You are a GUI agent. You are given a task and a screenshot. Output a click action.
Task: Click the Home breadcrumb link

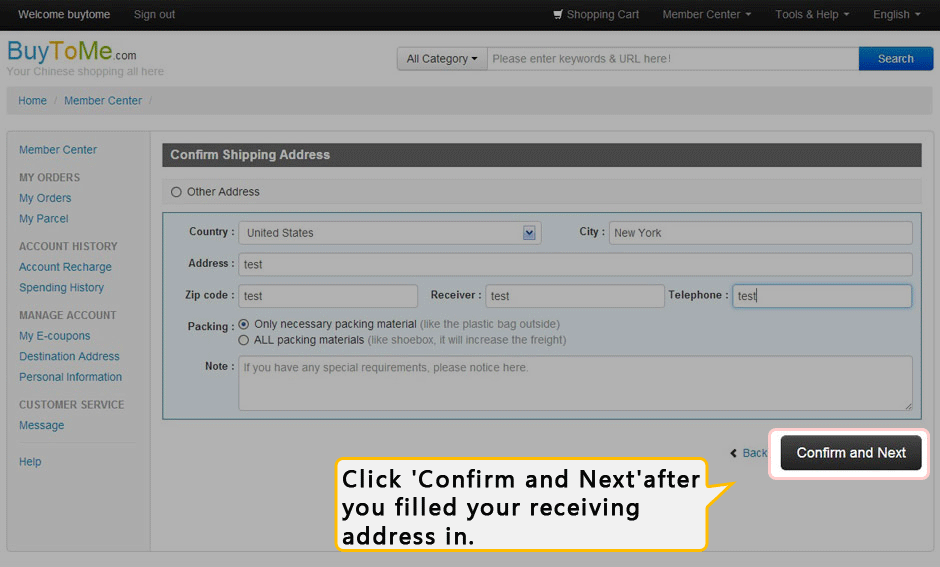coord(32,101)
